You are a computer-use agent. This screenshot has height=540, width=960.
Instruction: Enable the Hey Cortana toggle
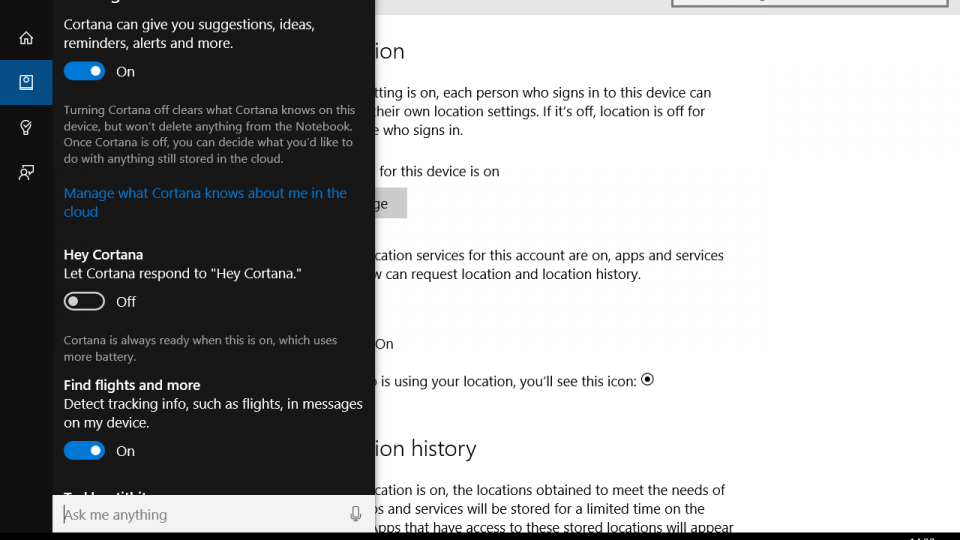[84, 301]
